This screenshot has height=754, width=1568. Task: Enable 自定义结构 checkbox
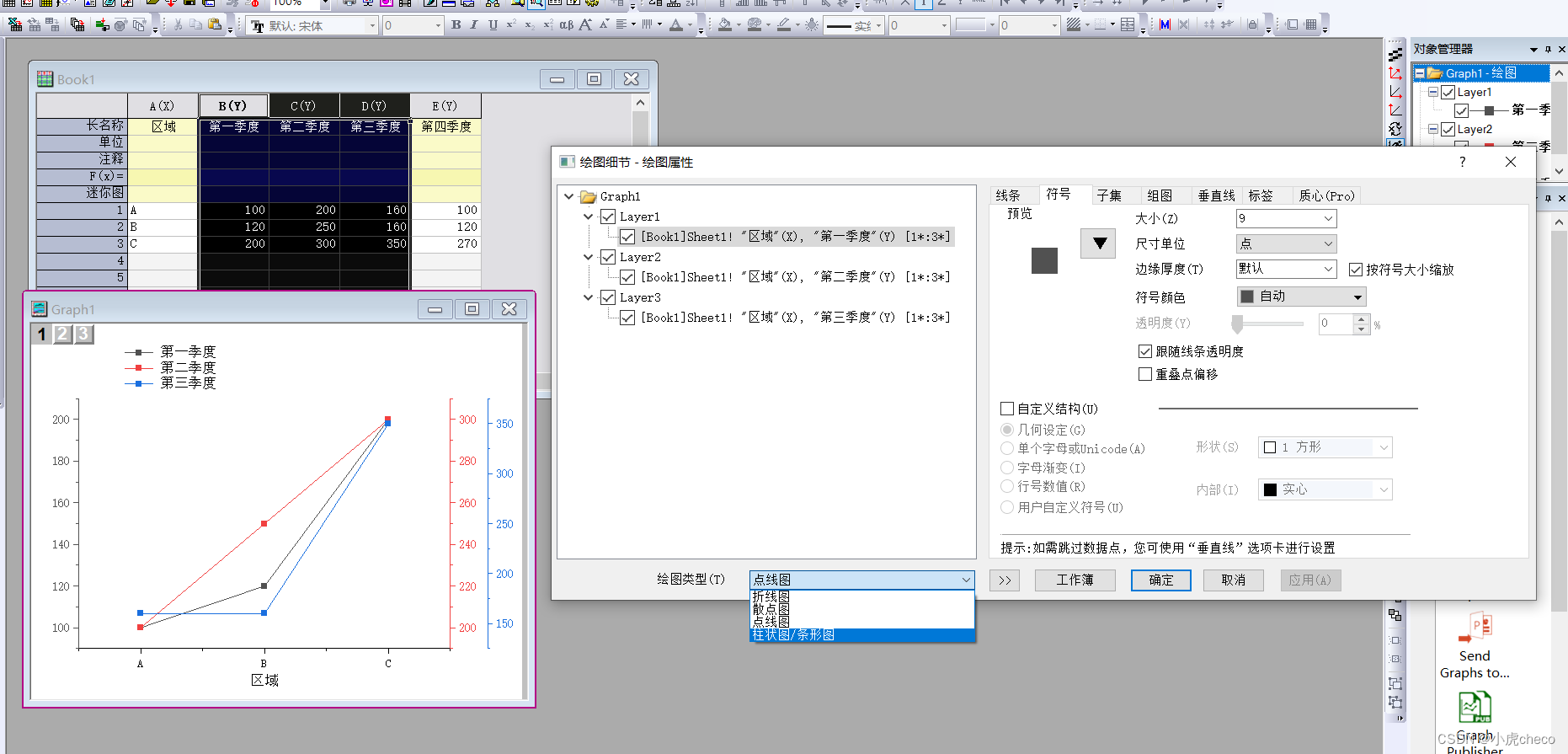click(1007, 409)
